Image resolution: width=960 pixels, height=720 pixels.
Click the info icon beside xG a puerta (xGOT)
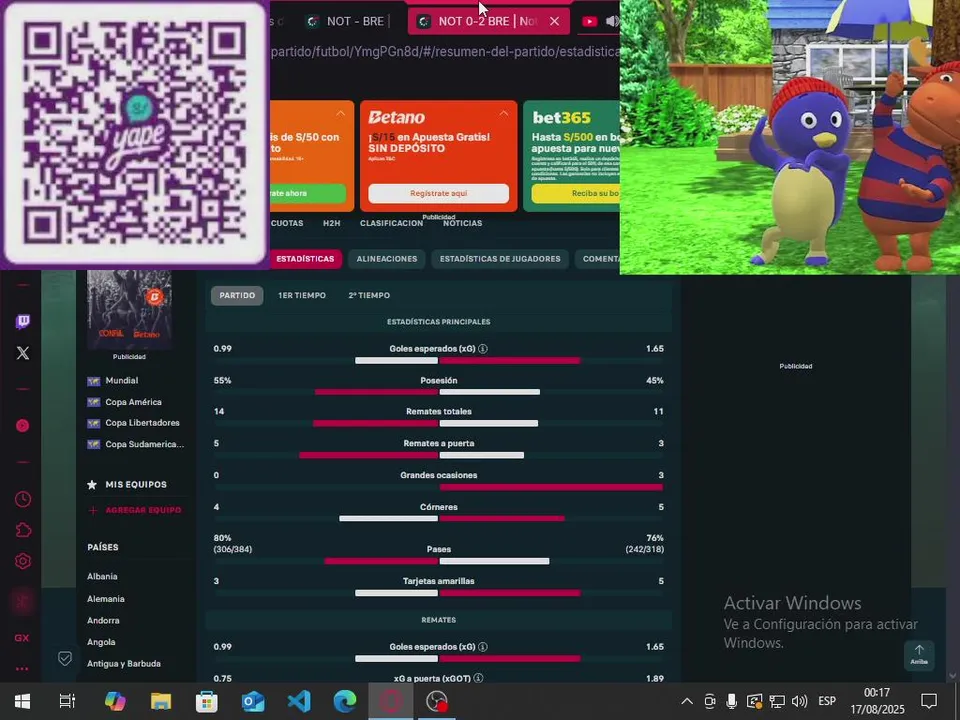click(x=478, y=678)
